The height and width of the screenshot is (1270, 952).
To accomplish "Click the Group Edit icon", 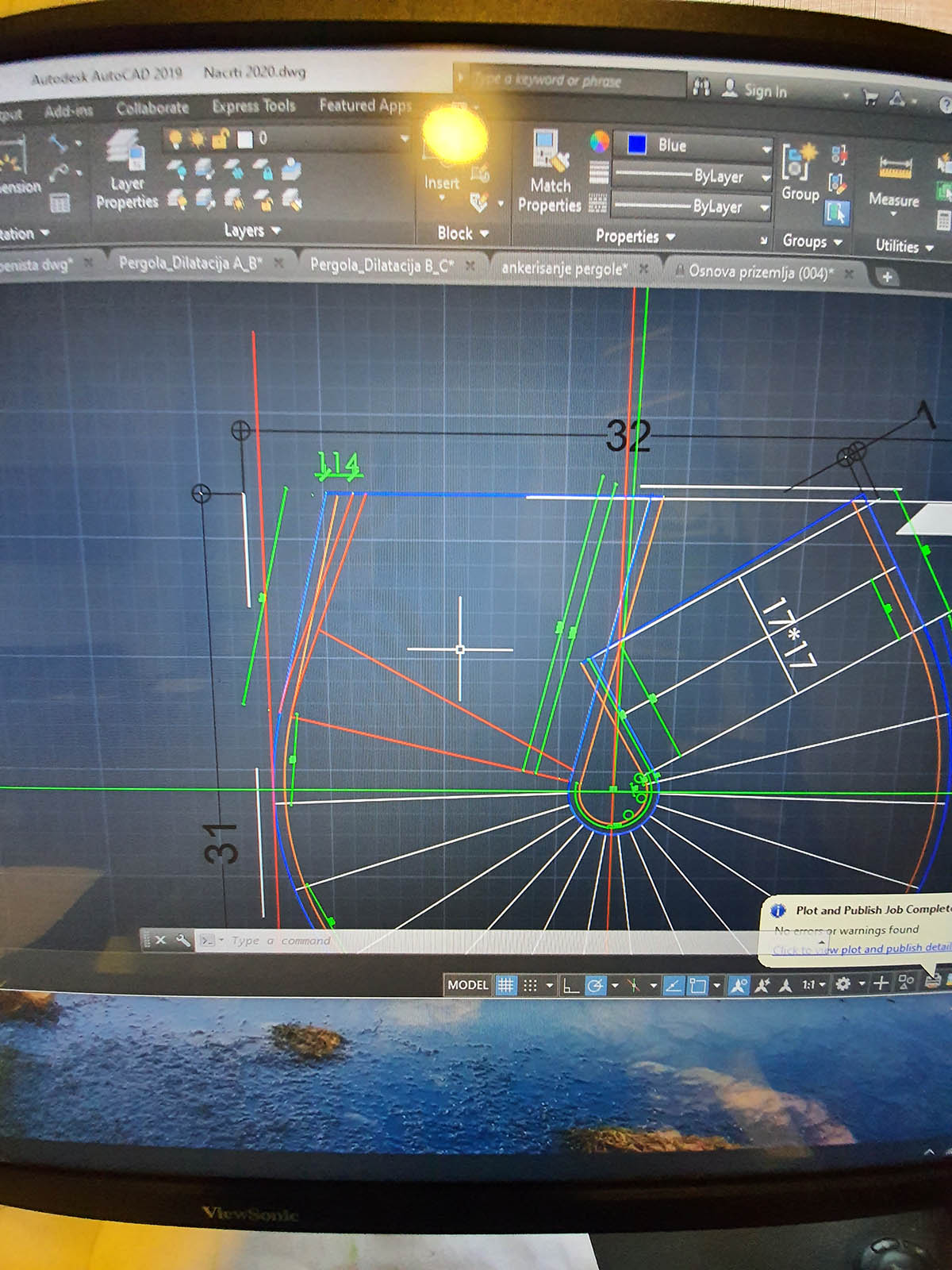I will 838,184.
